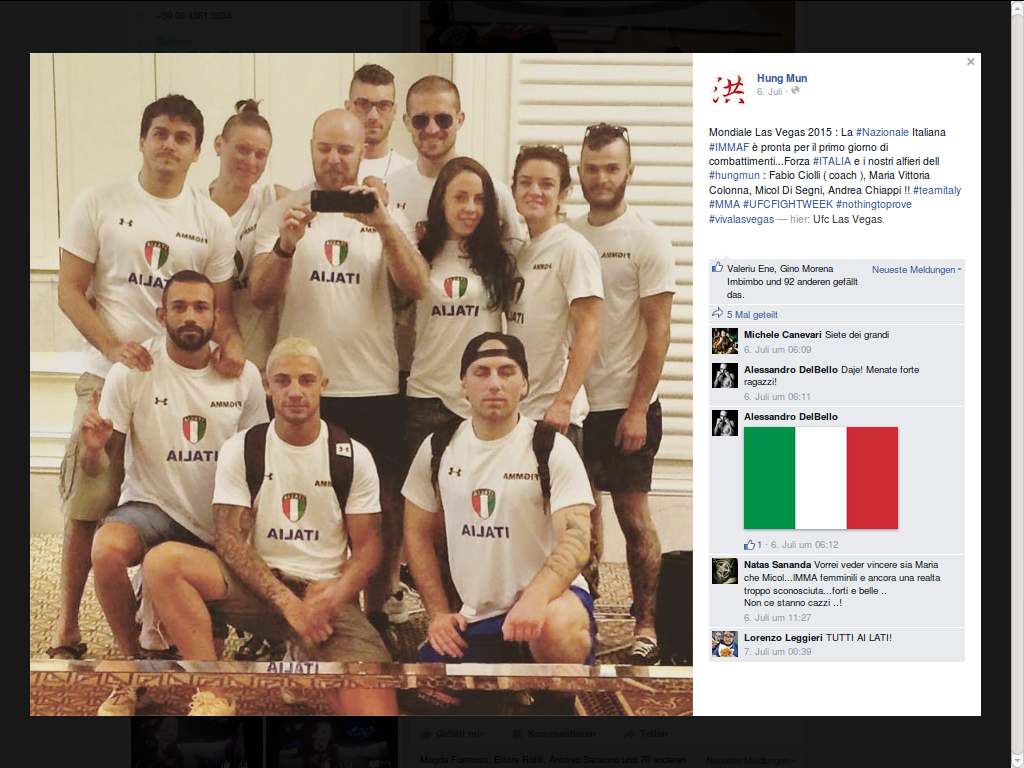Open Natas Sananda's profile avatar
Image resolution: width=1024 pixels, height=768 pixels.
click(724, 571)
